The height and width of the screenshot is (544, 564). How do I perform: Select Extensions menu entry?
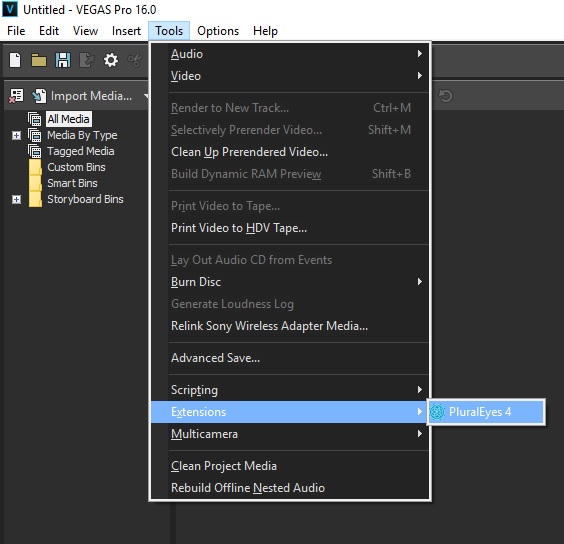290,412
